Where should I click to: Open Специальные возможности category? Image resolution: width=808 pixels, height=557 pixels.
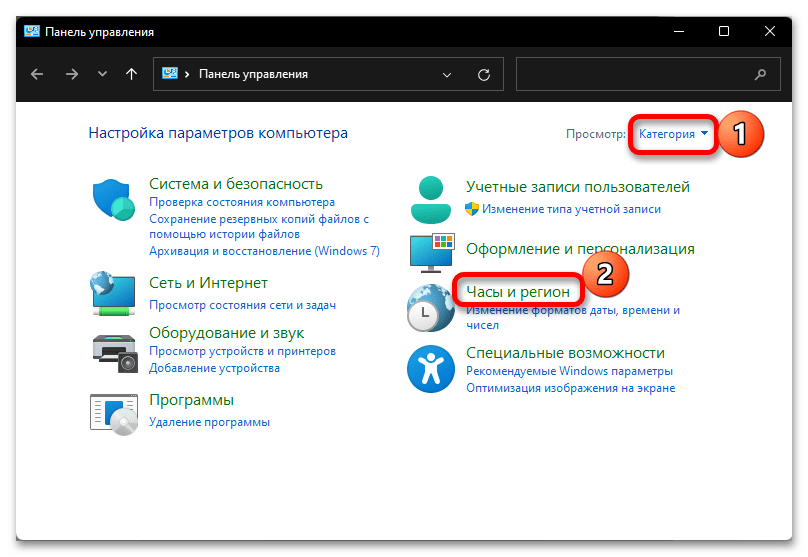click(x=565, y=353)
